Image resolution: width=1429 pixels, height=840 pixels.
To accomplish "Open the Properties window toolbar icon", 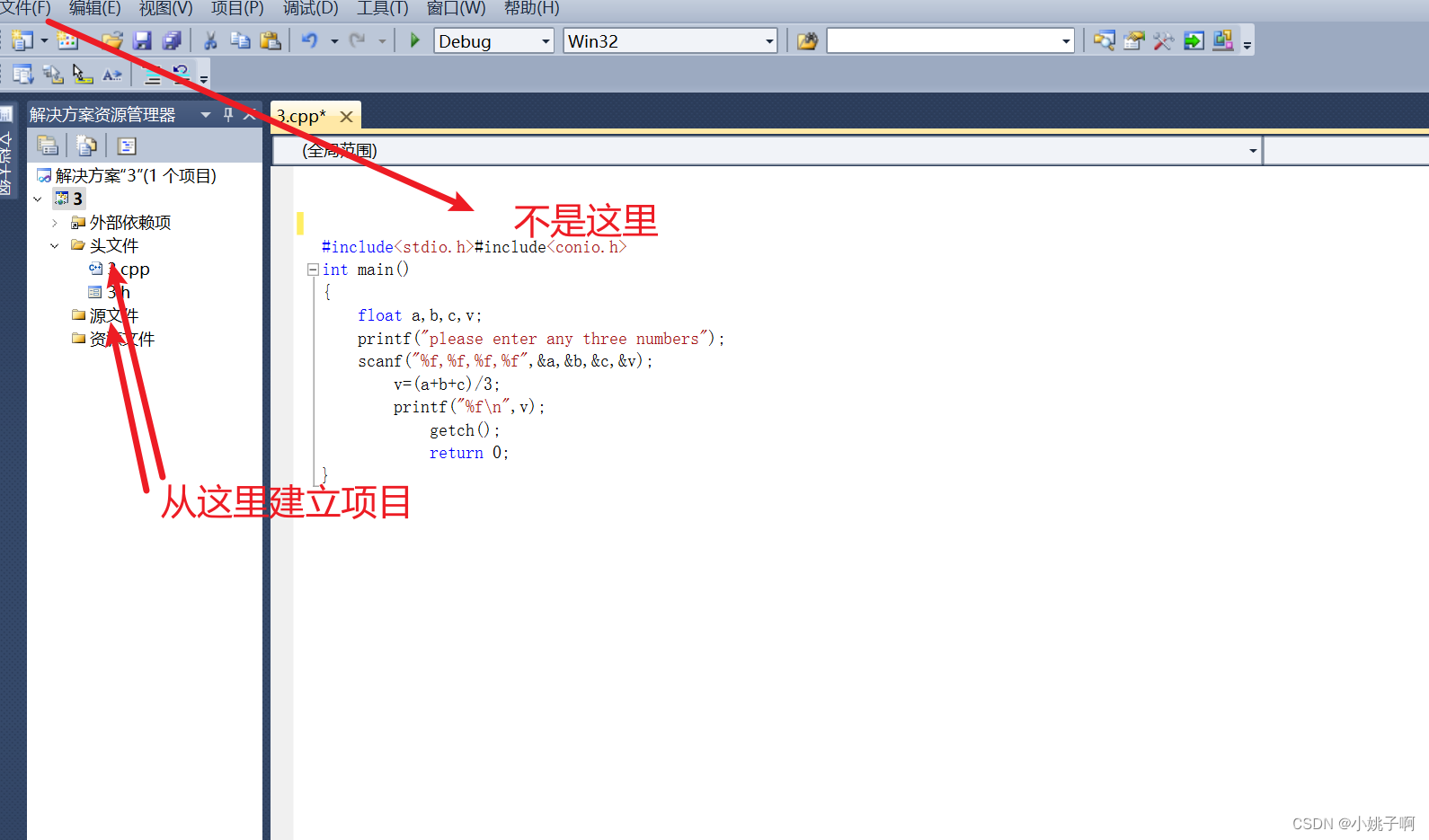I will click(x=1134, y=40).
